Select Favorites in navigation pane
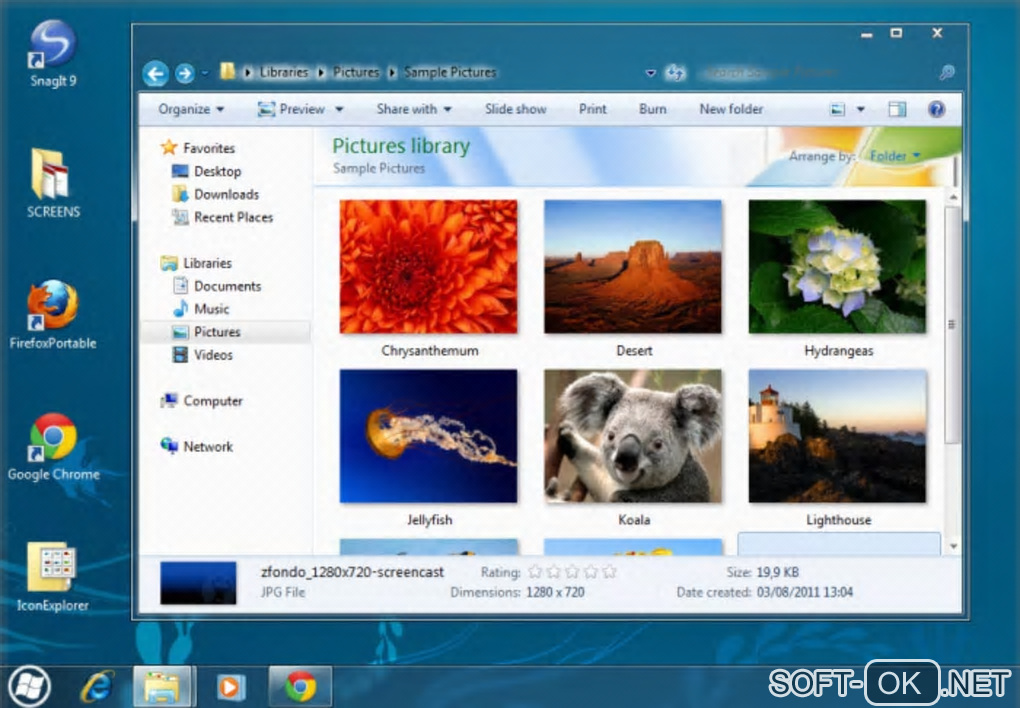The width and height of the screenshot is (1020, 708). click(x=198, y=148)
